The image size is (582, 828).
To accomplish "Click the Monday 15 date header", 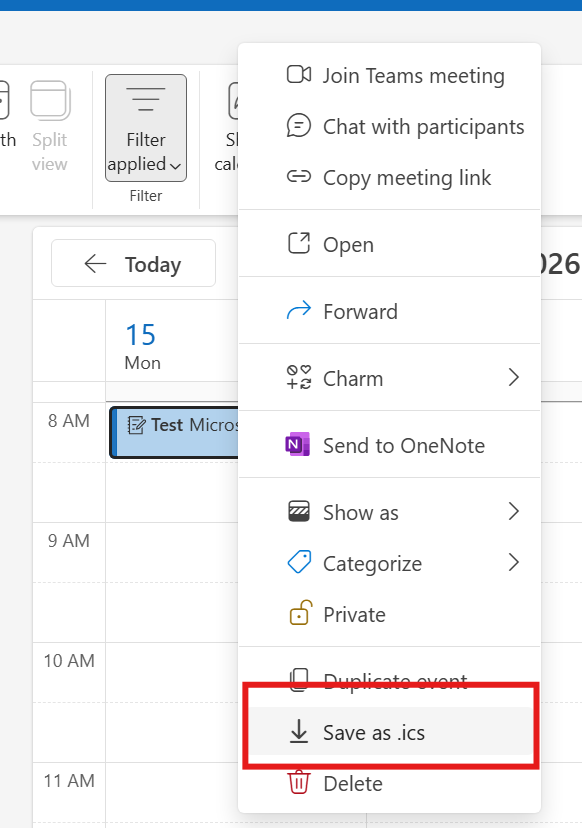I will (x=141, y=346).
